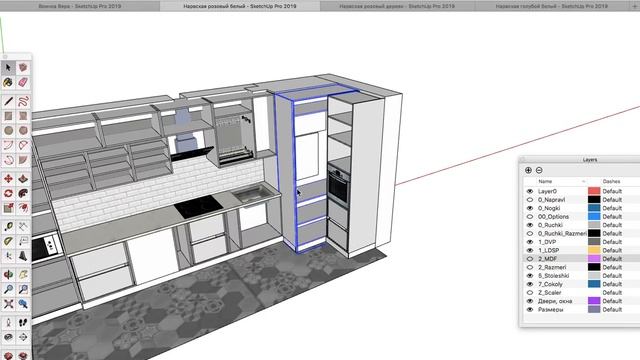Image resolution: width=640 pixels, height=360 pixels.
Task: Sort layers by the Name column header
Action: (545, 181)
